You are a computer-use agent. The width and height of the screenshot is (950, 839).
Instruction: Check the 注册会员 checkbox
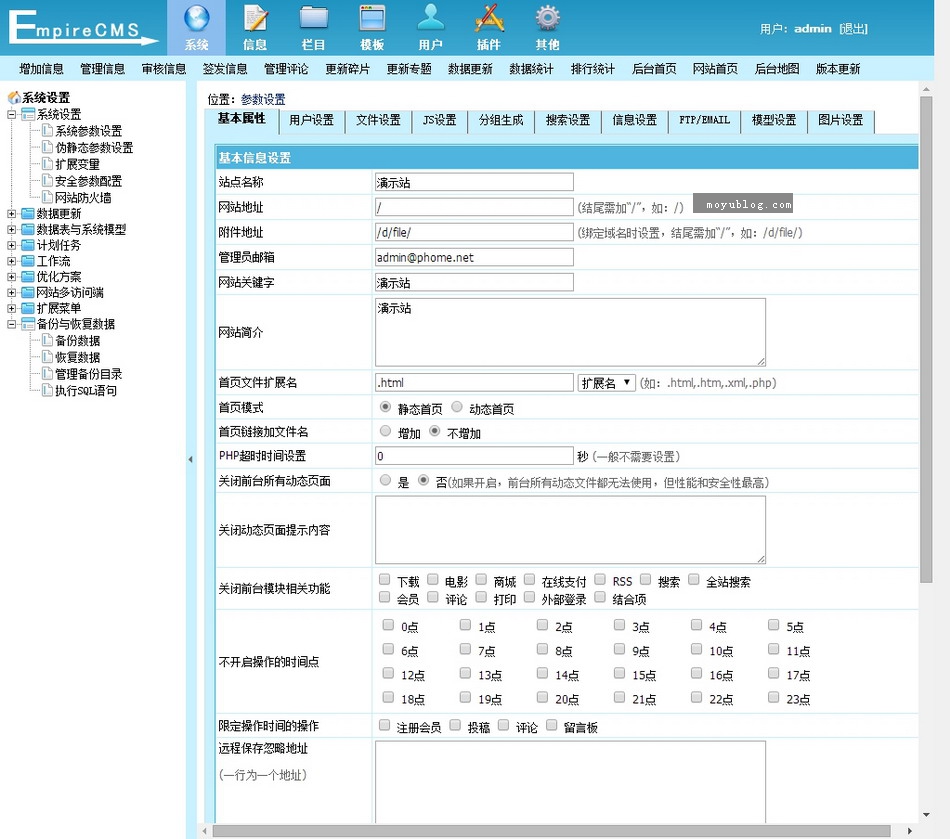click(x=384, y=725)
